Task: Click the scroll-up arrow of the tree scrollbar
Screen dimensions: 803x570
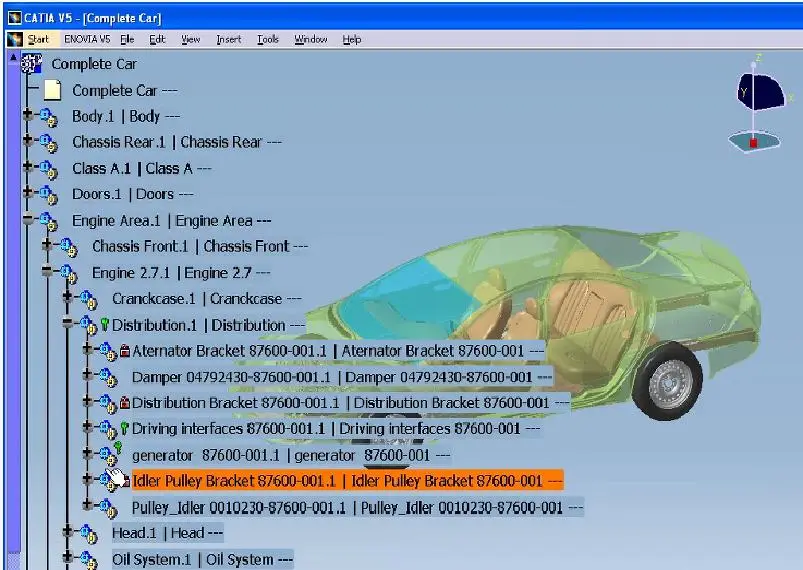Action: click(x=14, y=57)
